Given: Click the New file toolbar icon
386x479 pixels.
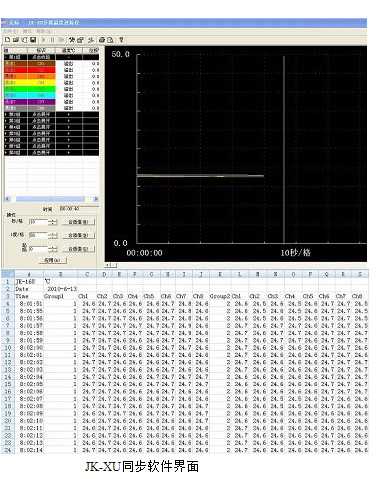Looking at the screenshot, I should click(x=7, y=40).
